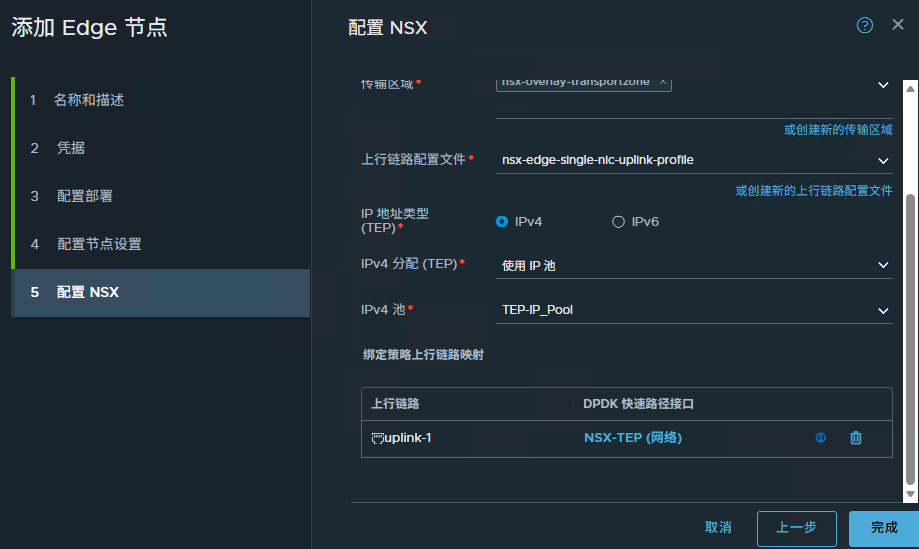Click the info icon beside NSX-TEP

pyautogui.click(x=821, y=437)
